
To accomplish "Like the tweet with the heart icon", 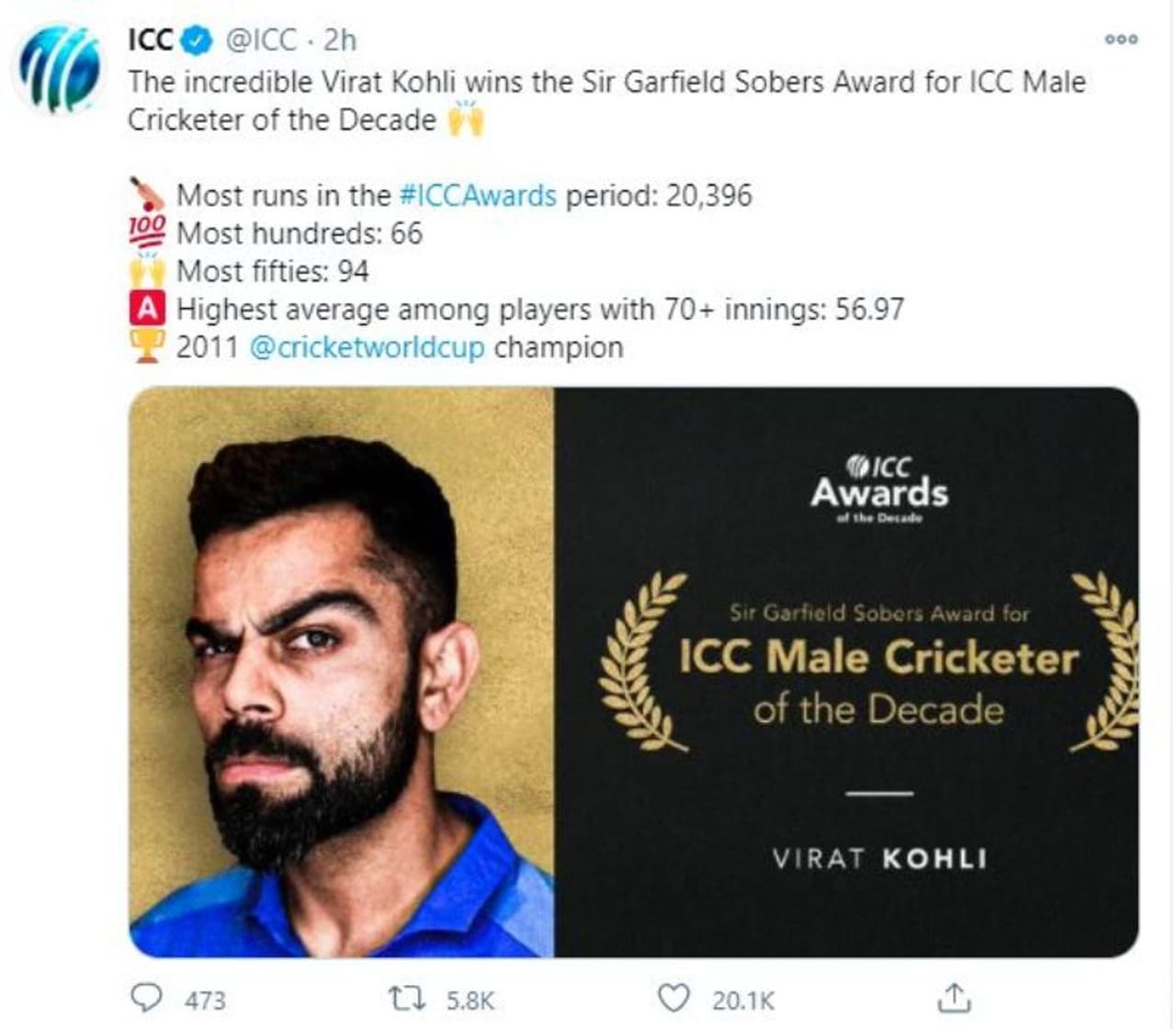I will tap(674, 998).
